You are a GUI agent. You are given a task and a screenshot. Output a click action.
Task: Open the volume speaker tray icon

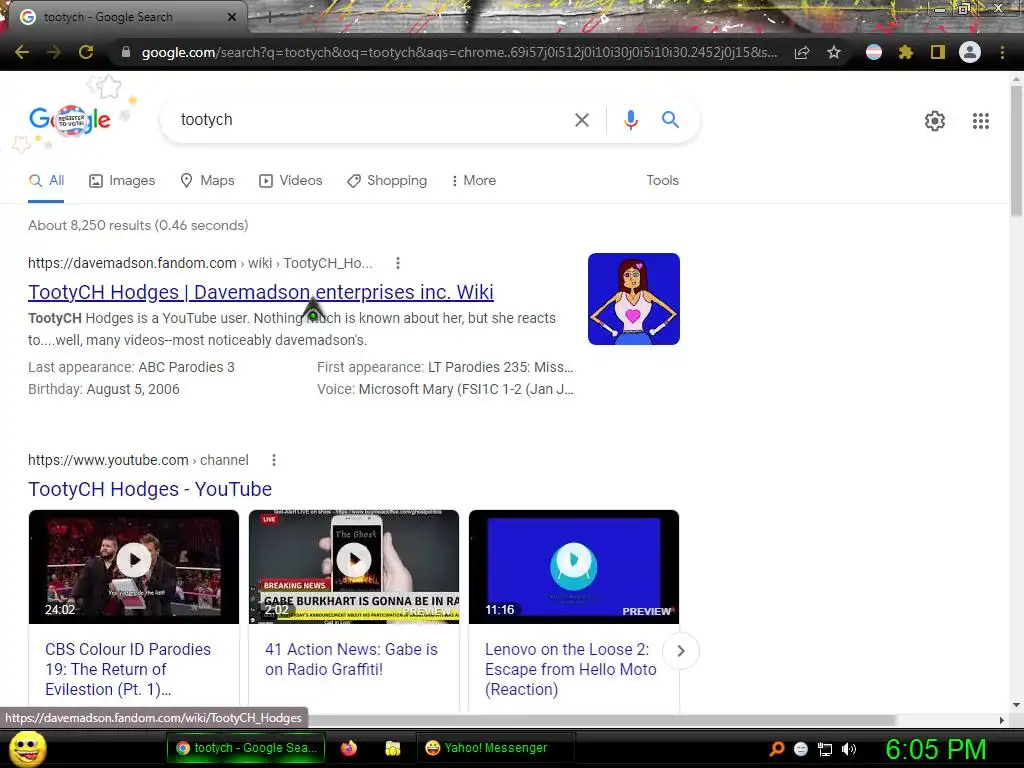[x=848, y=749]
